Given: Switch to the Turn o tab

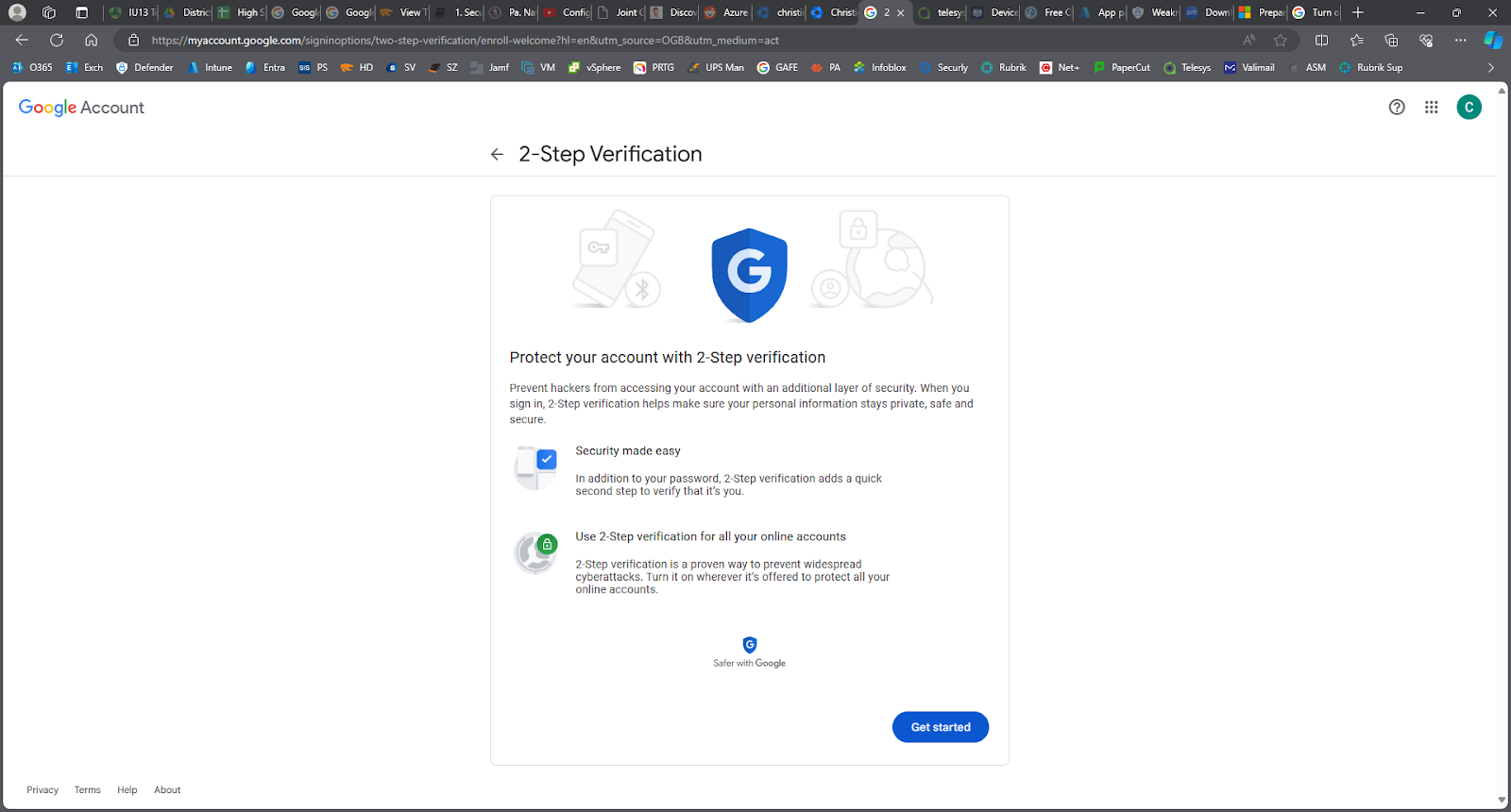Looking at the screenshot, I should [x=1316, y=12].
